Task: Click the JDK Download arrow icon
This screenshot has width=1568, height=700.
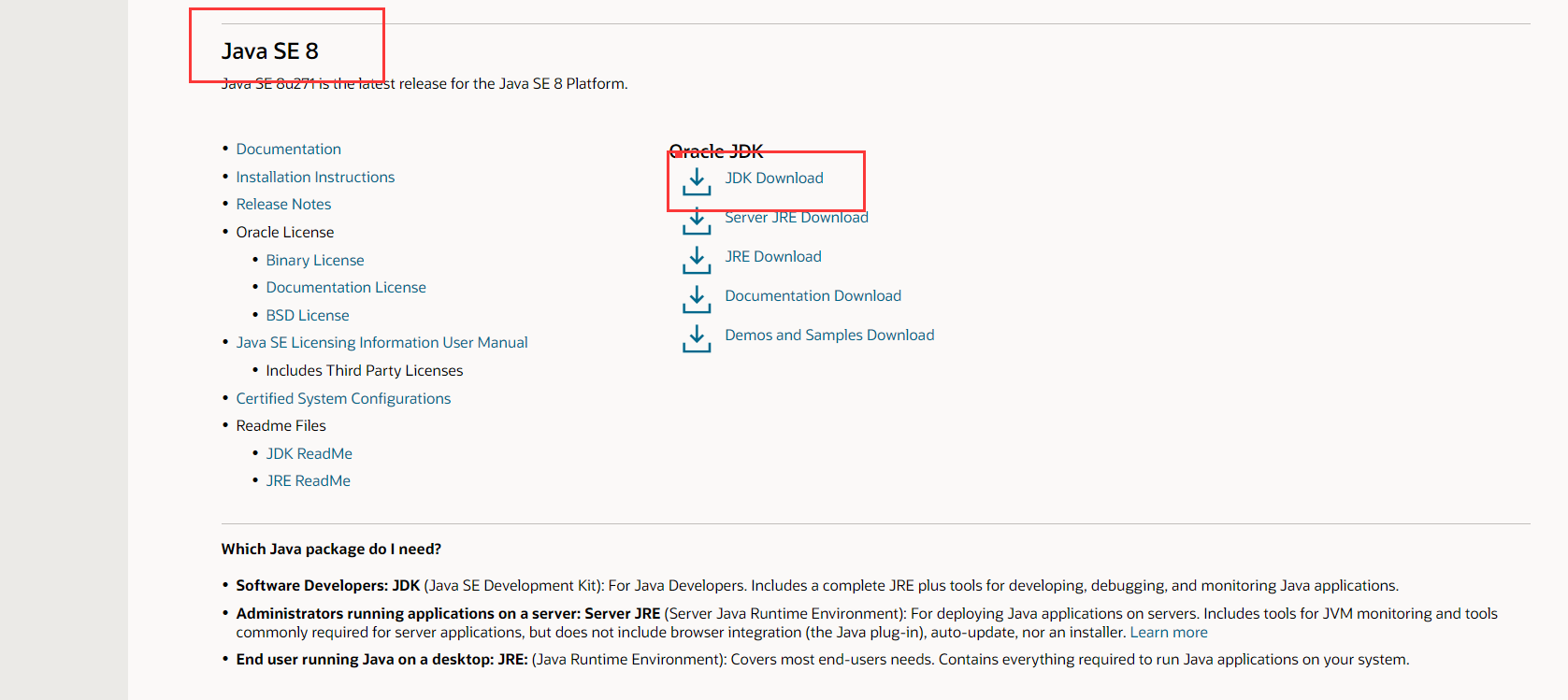Action: click(697, 180)
